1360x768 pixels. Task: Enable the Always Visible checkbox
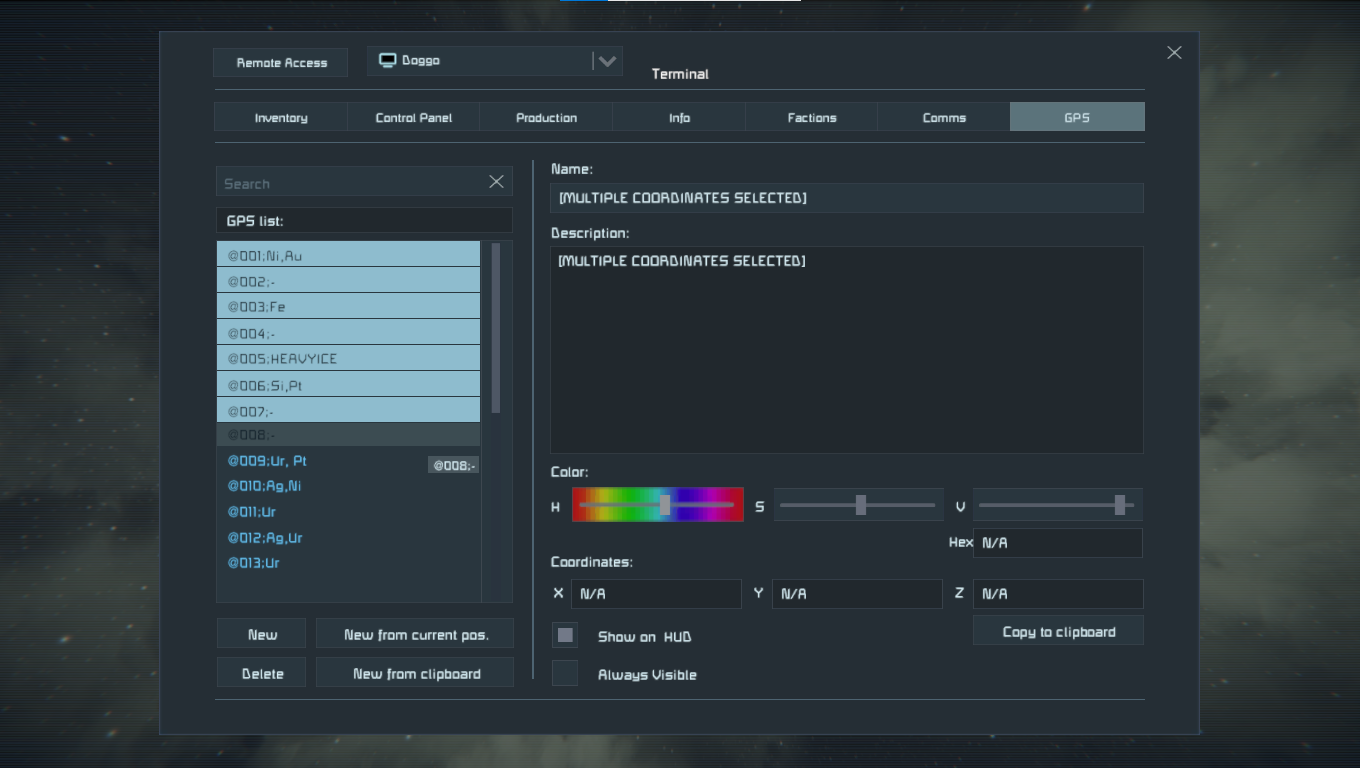(565, 674)
